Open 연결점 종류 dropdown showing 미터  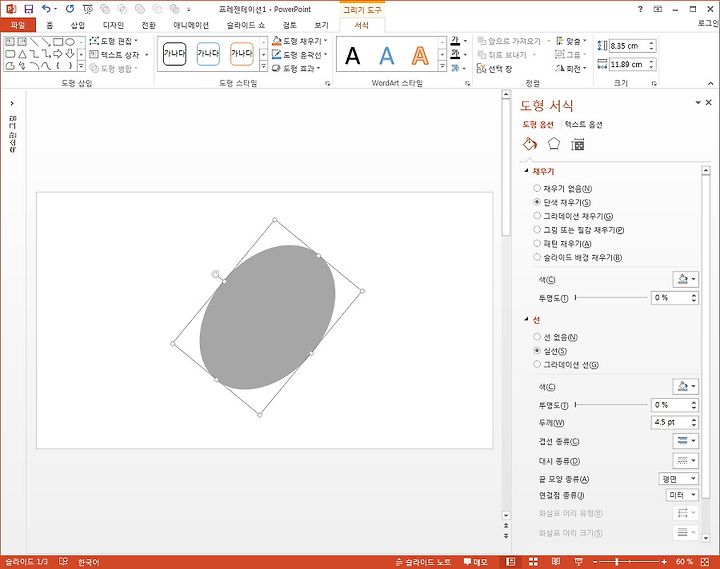(x=682, y=495)
